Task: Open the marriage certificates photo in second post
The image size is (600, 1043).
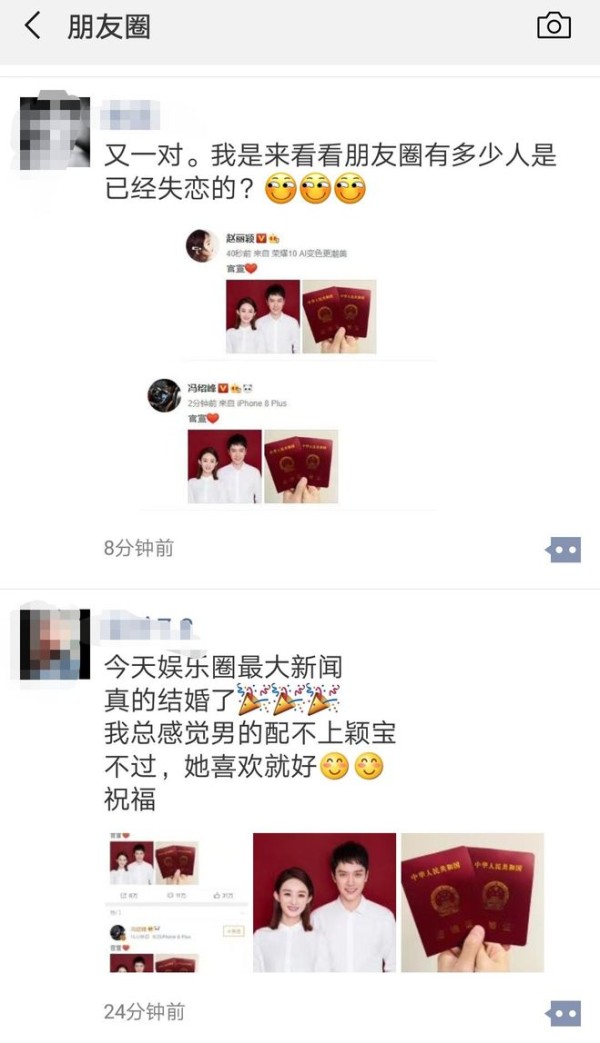Action: pyautogui.click(x=473, y=902)
